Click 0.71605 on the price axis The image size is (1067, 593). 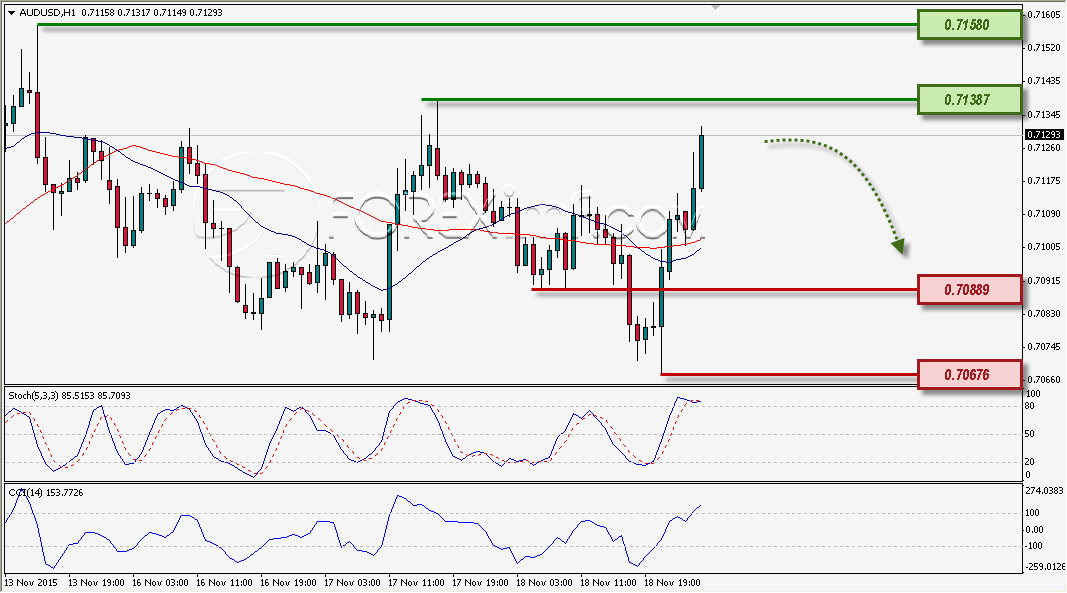(x=1044, y=14)
